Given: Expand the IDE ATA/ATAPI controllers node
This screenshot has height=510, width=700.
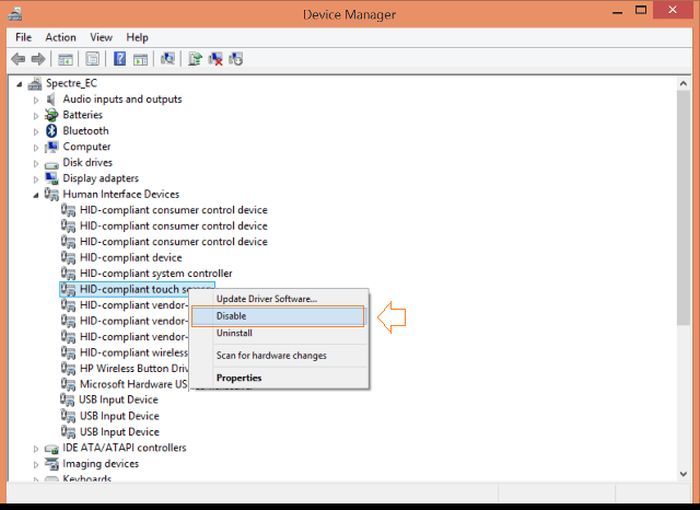Looking at the screenshot, I should click(x=37, y=448).
